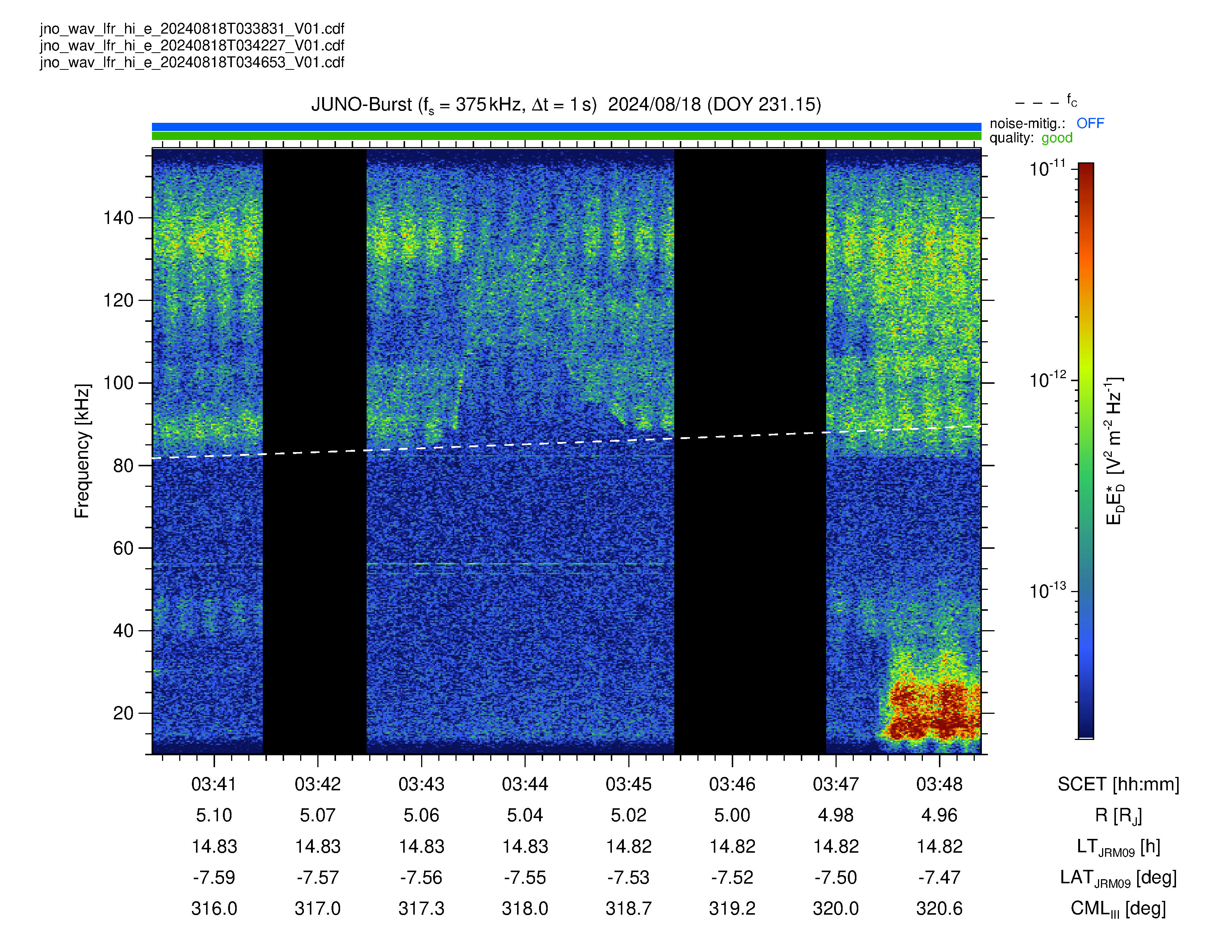
Task: Click the dashed fc legend line
Action: click(x=1037, y=103)
